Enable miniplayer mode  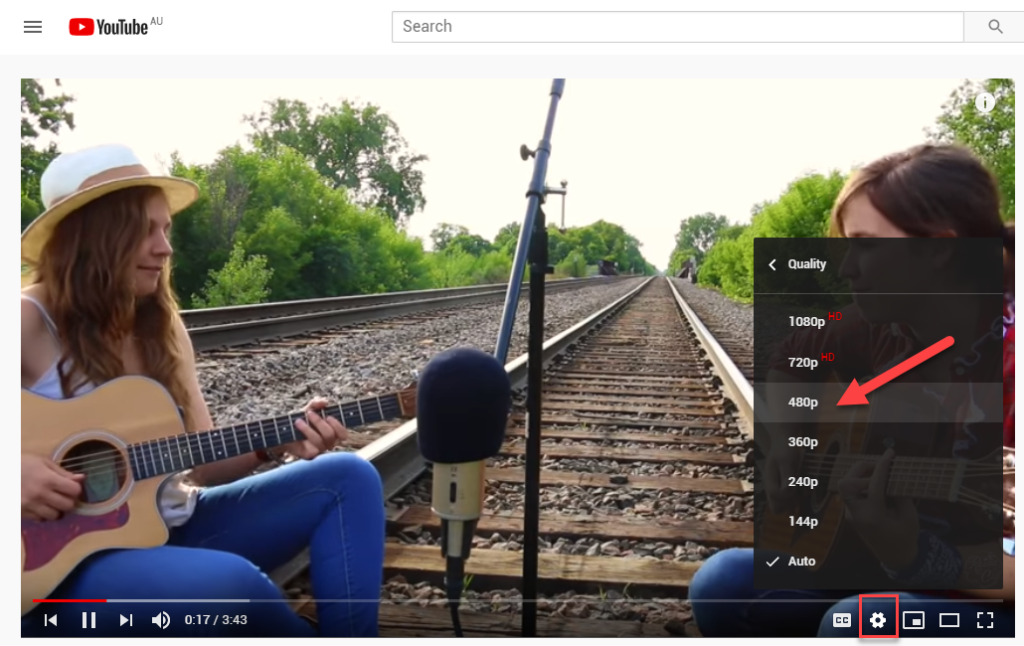tap(914, 620)
